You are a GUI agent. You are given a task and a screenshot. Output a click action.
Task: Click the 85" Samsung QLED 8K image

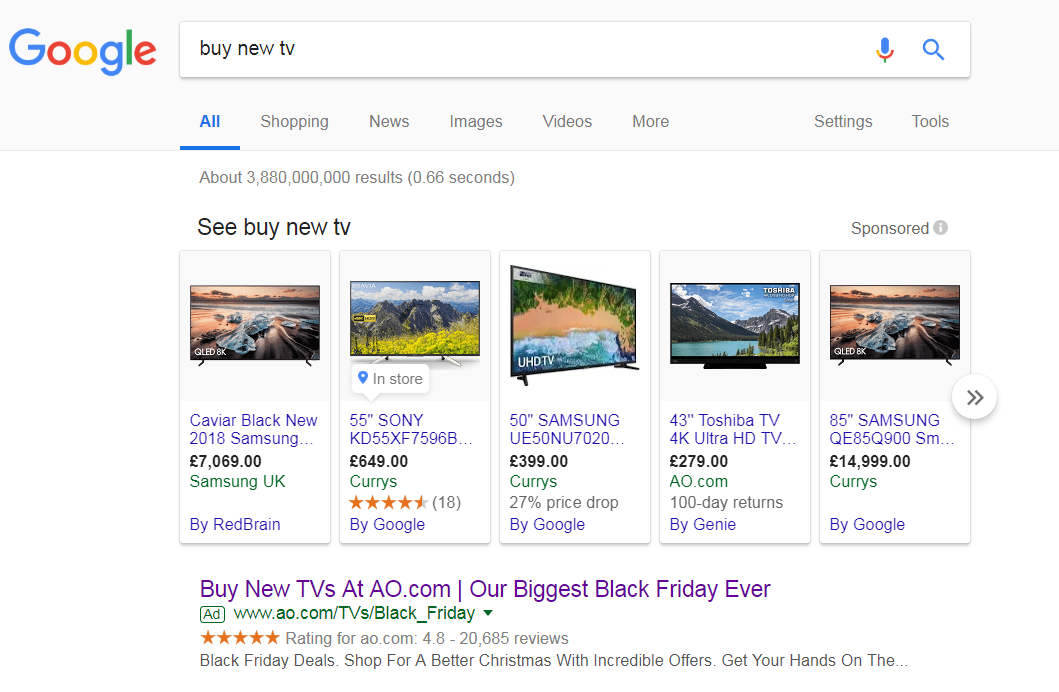tap(895, 324)
